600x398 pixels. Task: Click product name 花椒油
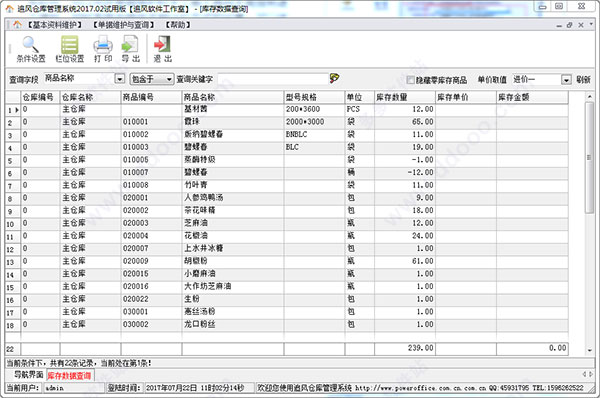(x=196, y=235)
